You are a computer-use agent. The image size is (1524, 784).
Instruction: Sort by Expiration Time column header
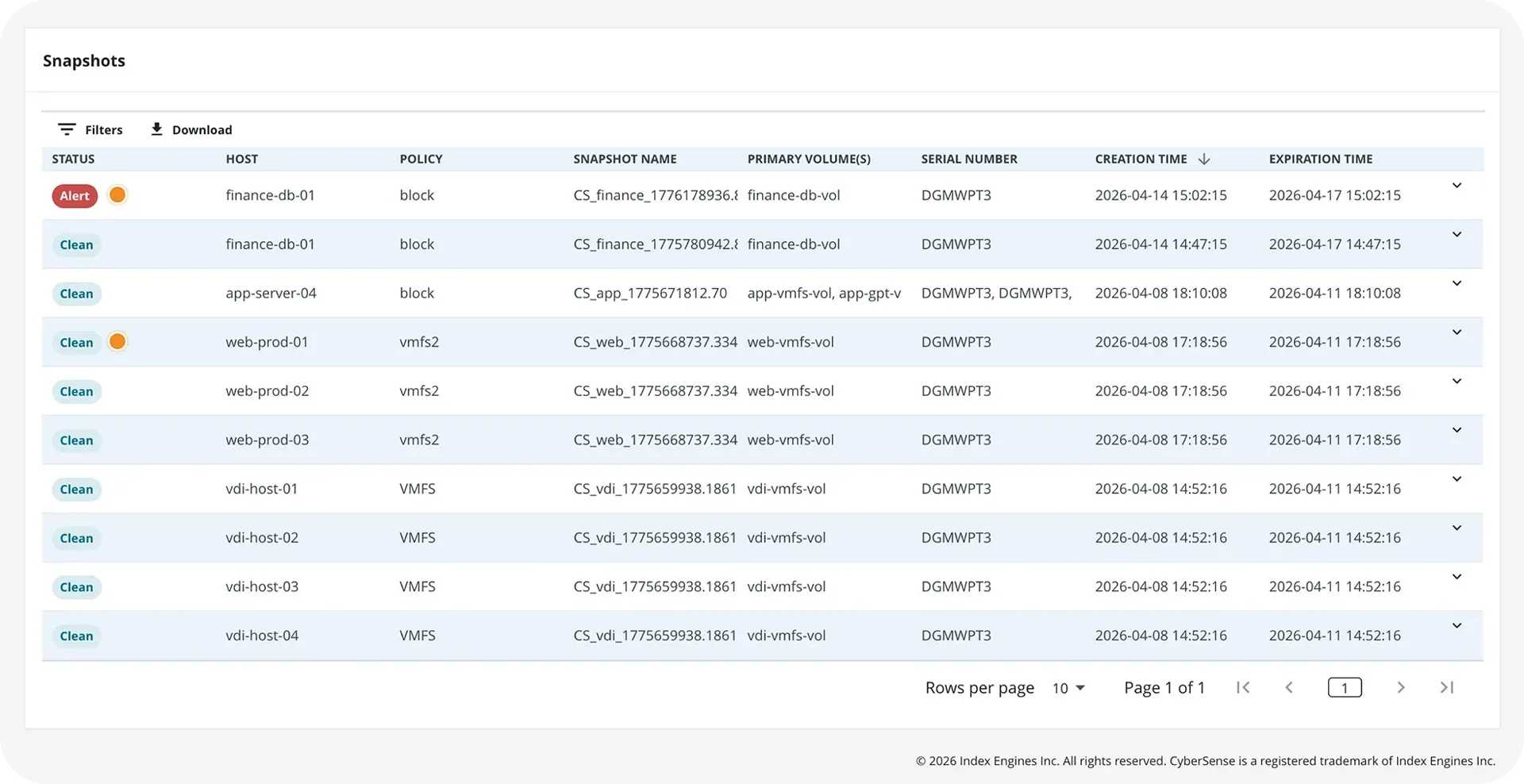pyautogui.click(x=1321, y=159)
